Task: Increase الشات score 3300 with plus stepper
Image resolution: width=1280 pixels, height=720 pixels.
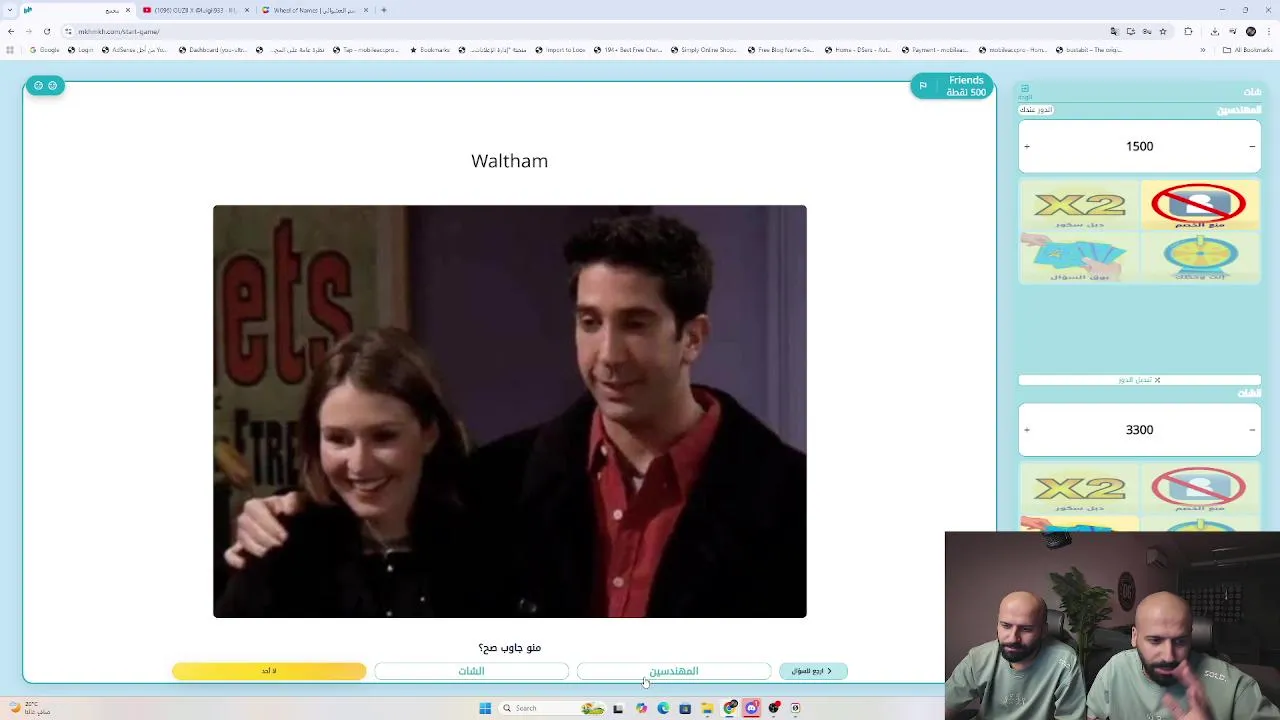Action: (1027, 430)
